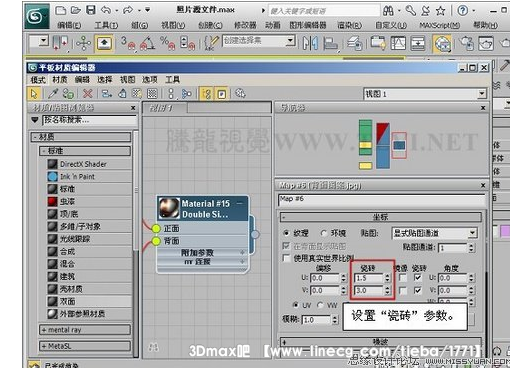
Task: Click the binoculars search icon
Action: click(x=388, y=11)
